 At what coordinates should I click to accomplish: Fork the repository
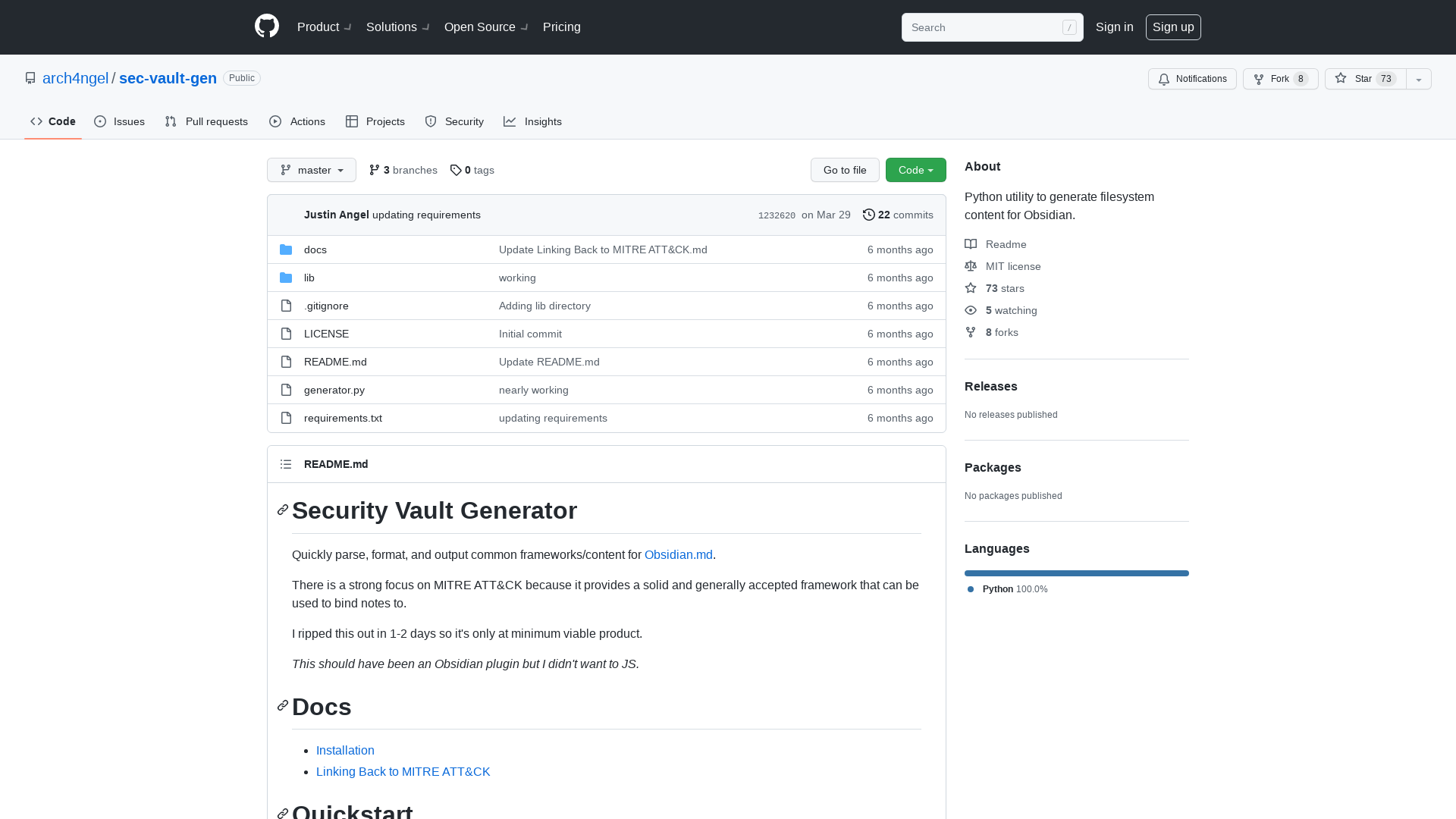coord(1280,79)
